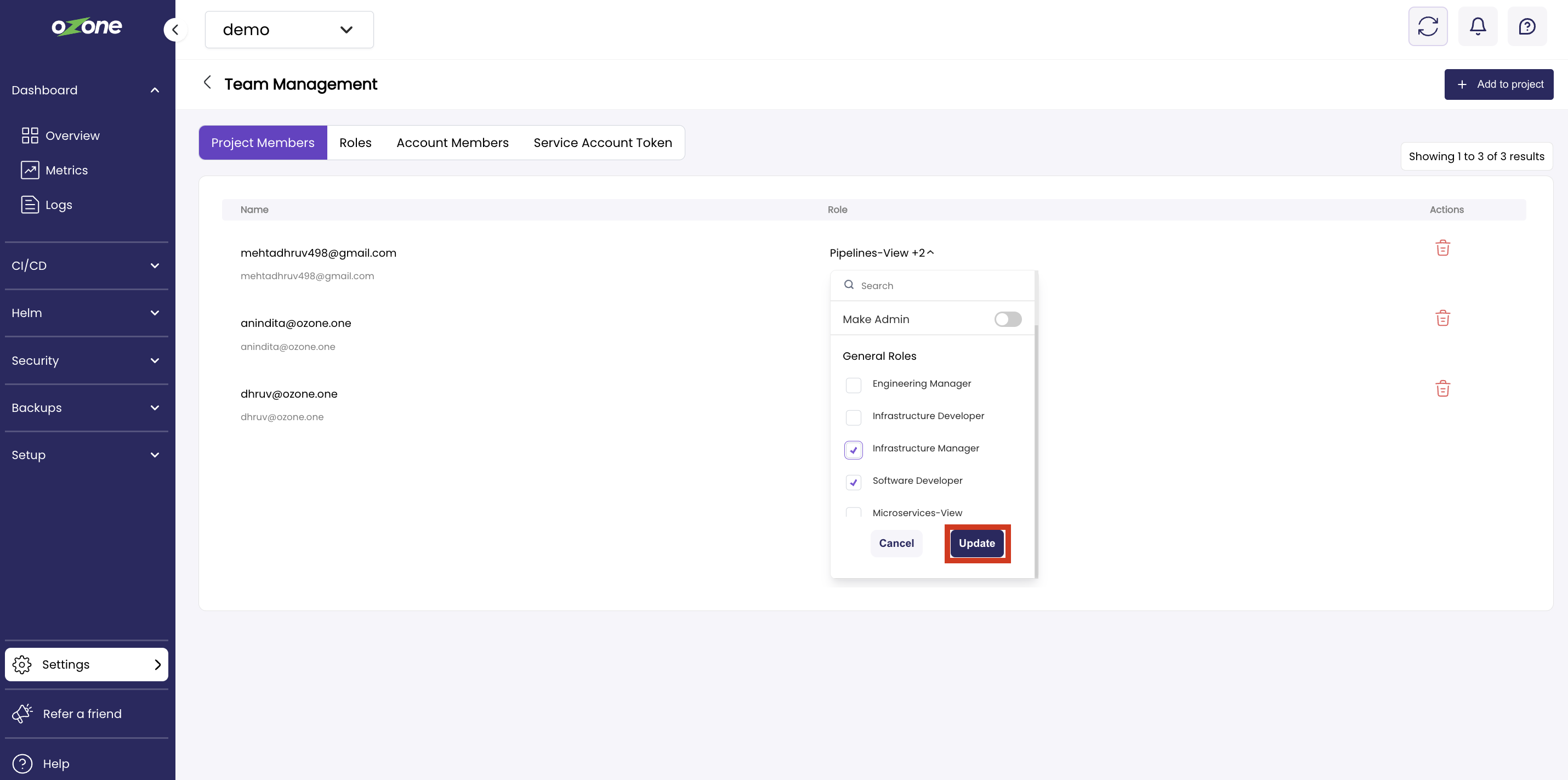The width and height of the screenshot is (1568, 780).
Task: Remove dhruv@ozone.one using trash icon
Action: point(1442,388)
